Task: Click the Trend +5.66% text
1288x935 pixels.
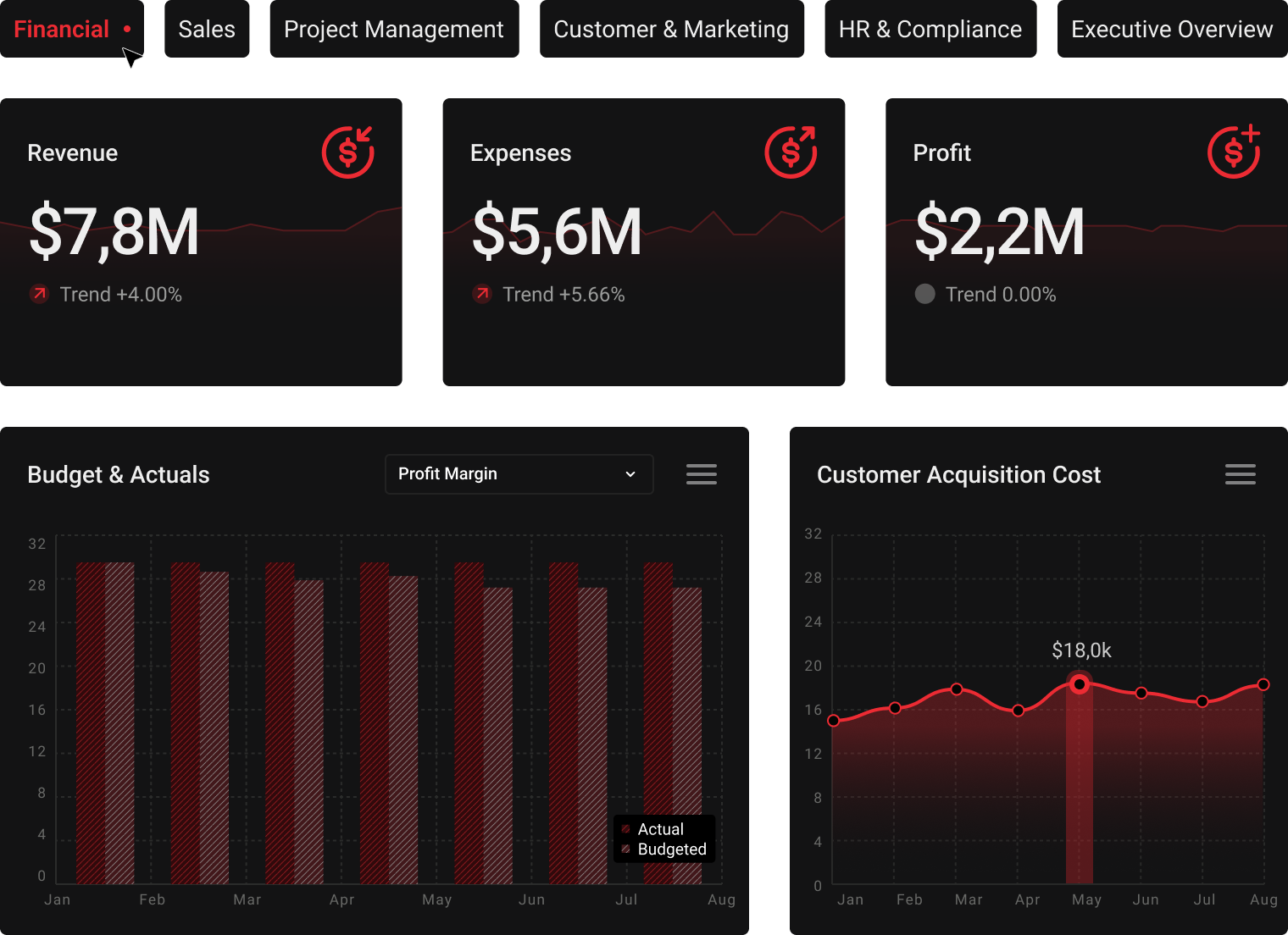Action: [563, 295]
